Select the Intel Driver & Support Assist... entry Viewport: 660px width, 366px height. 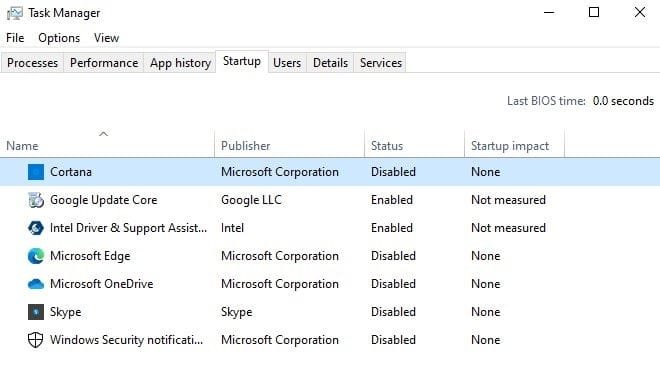coord(128,228)
